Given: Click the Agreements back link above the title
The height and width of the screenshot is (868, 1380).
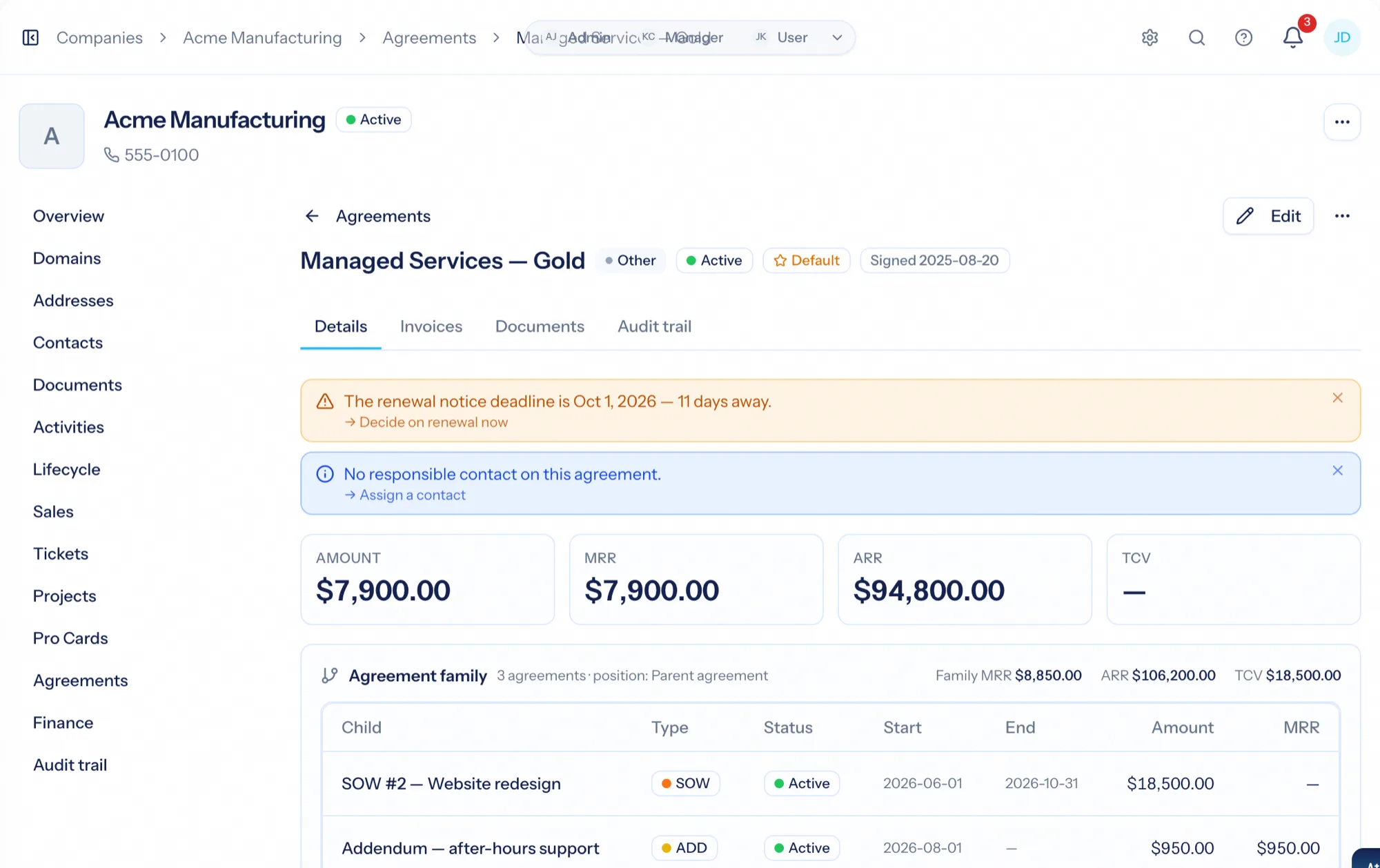Looking at the screenshot, I should (x=383, y=216).
